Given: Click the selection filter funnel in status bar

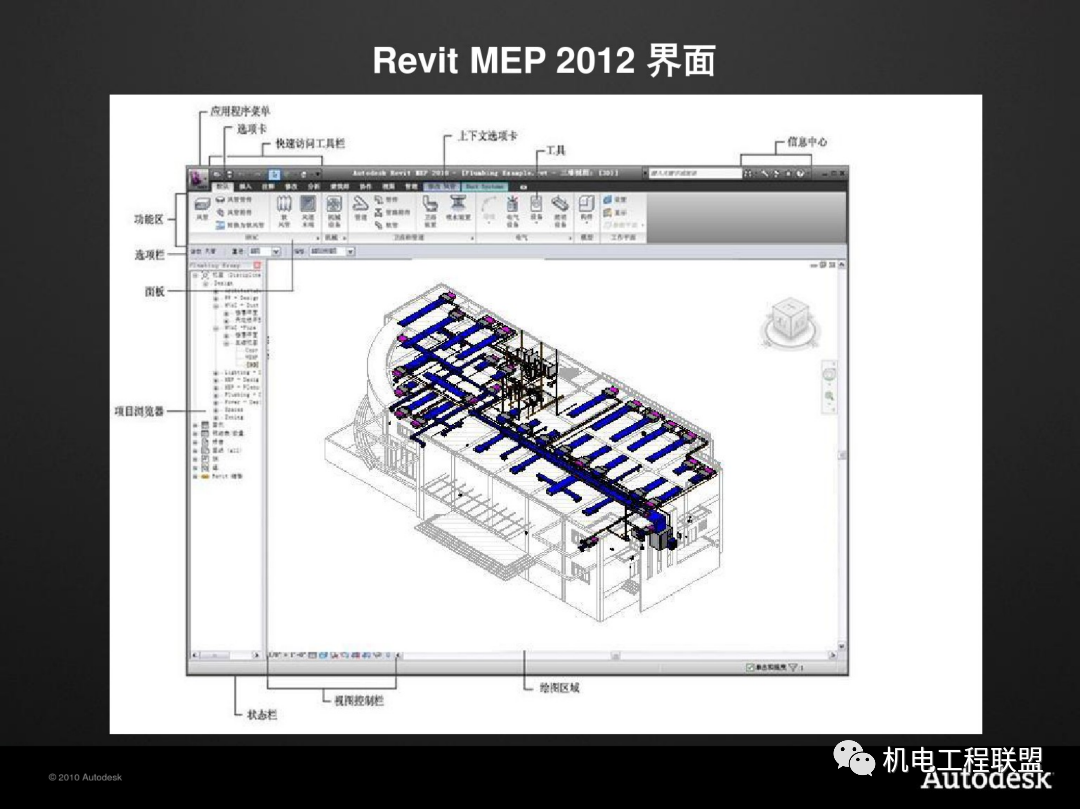Looking at the screenshot, I should [793, 667].
